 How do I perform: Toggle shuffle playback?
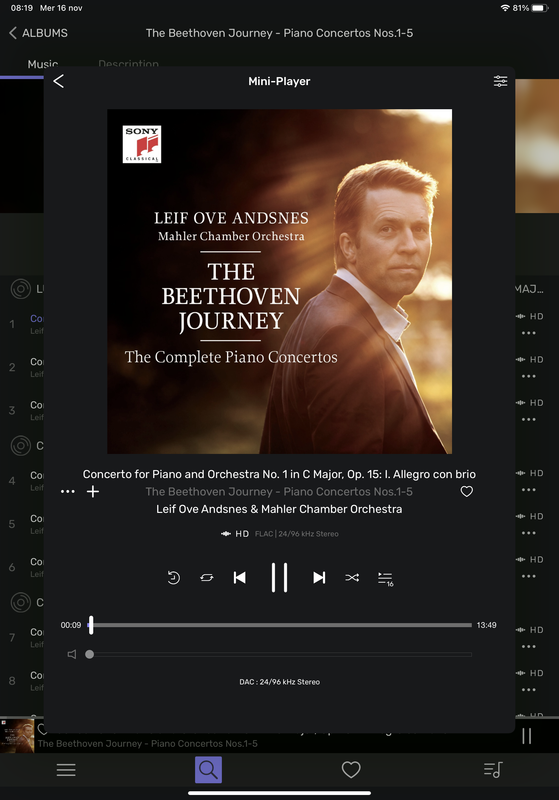pos(352,578)
